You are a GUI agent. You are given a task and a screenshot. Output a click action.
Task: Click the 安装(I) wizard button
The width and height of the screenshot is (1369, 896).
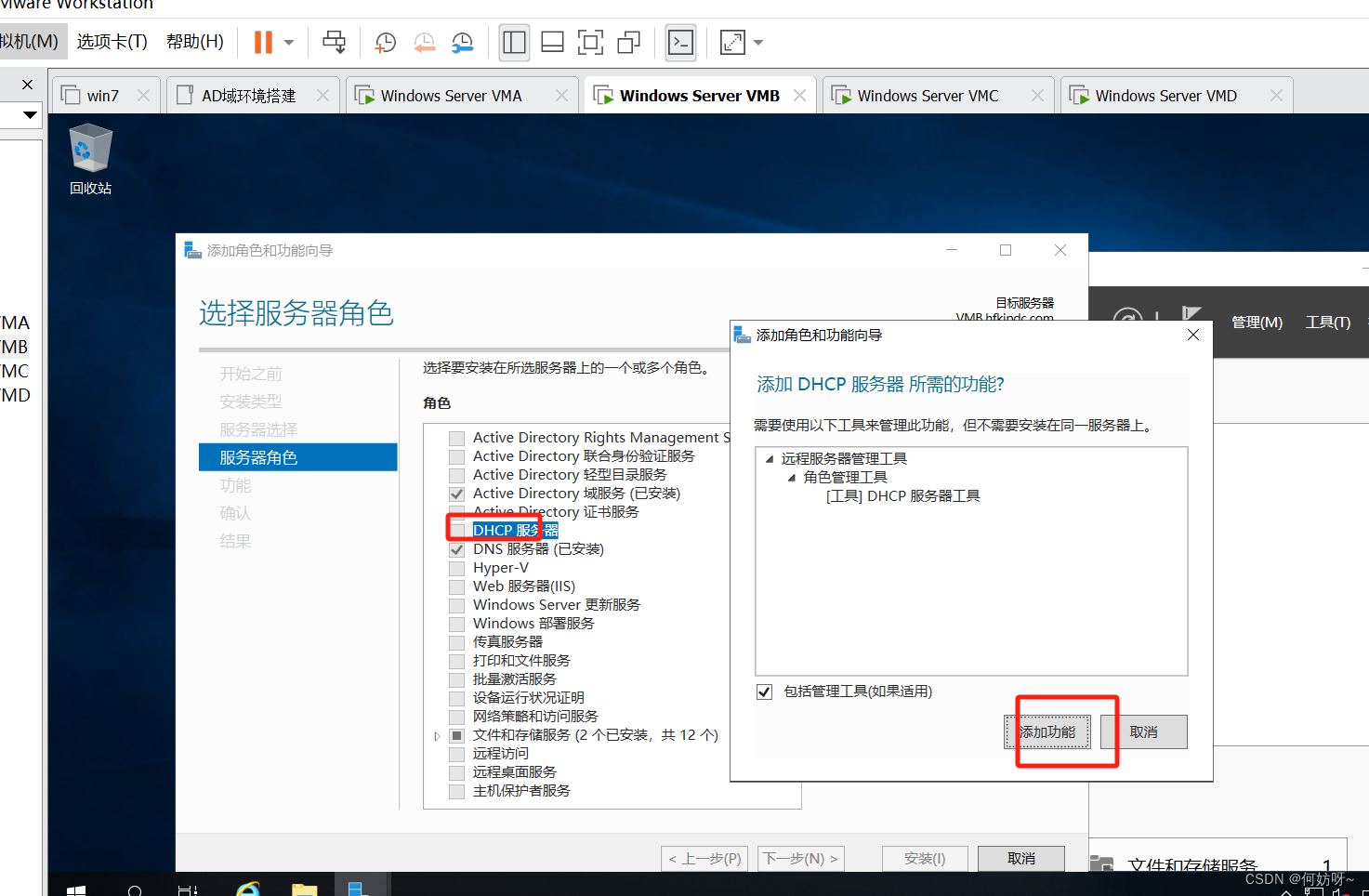point(925,859)
